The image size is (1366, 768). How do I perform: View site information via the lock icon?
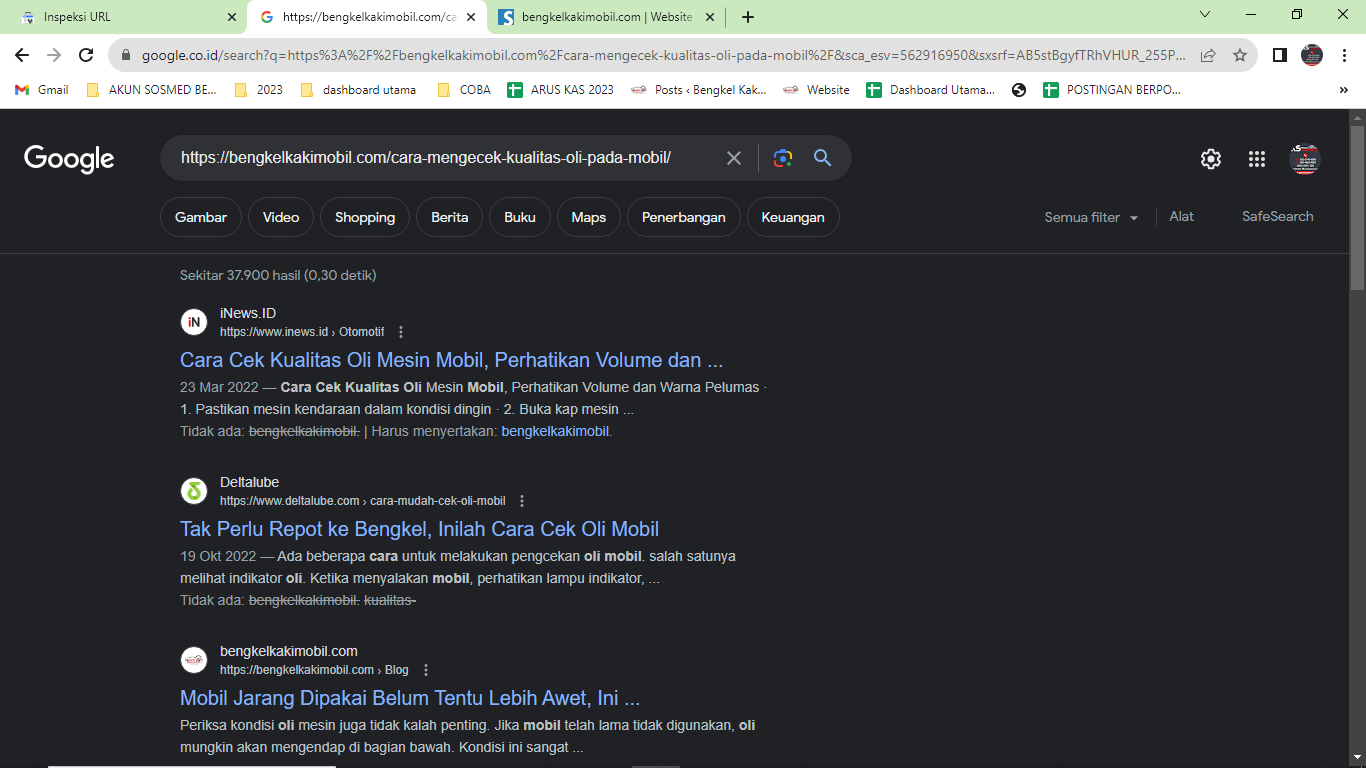[x=126, y=55]
